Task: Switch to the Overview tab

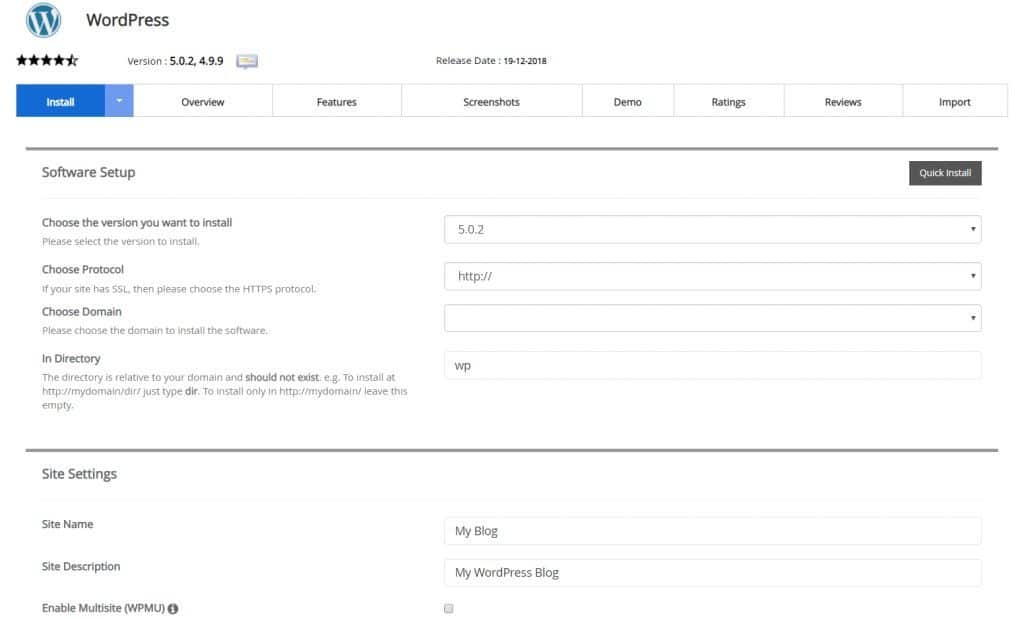Action: tap(202, 101)
